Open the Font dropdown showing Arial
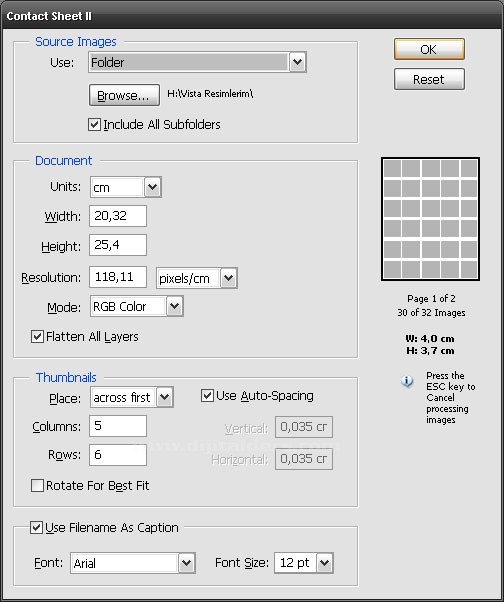 [x=133, y=563]
